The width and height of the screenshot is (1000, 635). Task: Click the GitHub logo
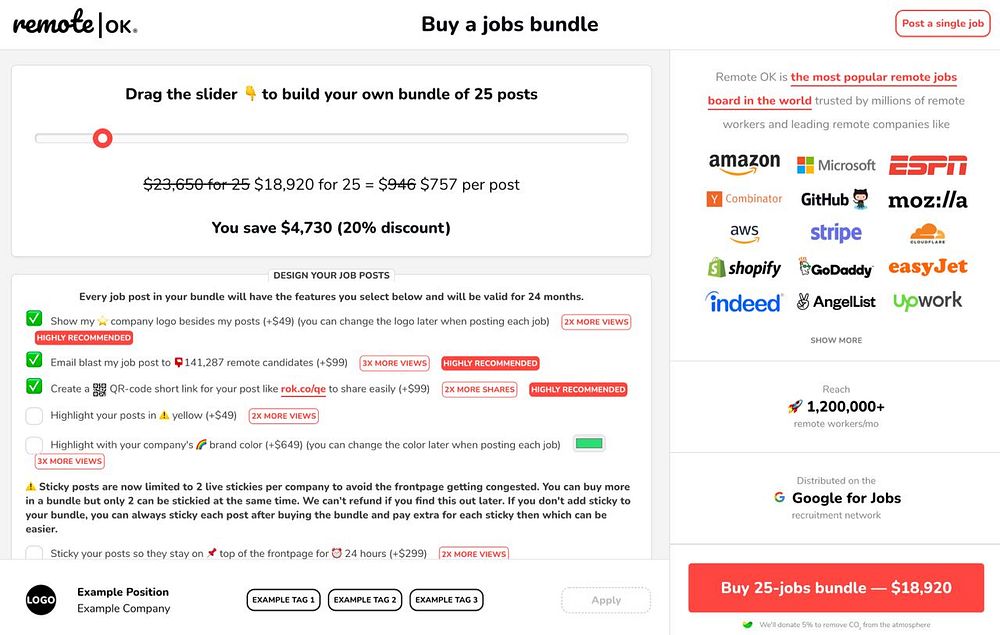pyautogui.click(x=834, y=199)
